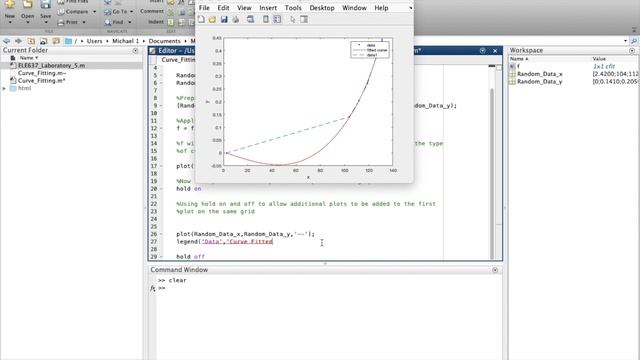Image resolution: width=640 pixels, height=360 pixels.
Task: Toggle the Edit Plot arrow tool
Action: pos(292,19)
